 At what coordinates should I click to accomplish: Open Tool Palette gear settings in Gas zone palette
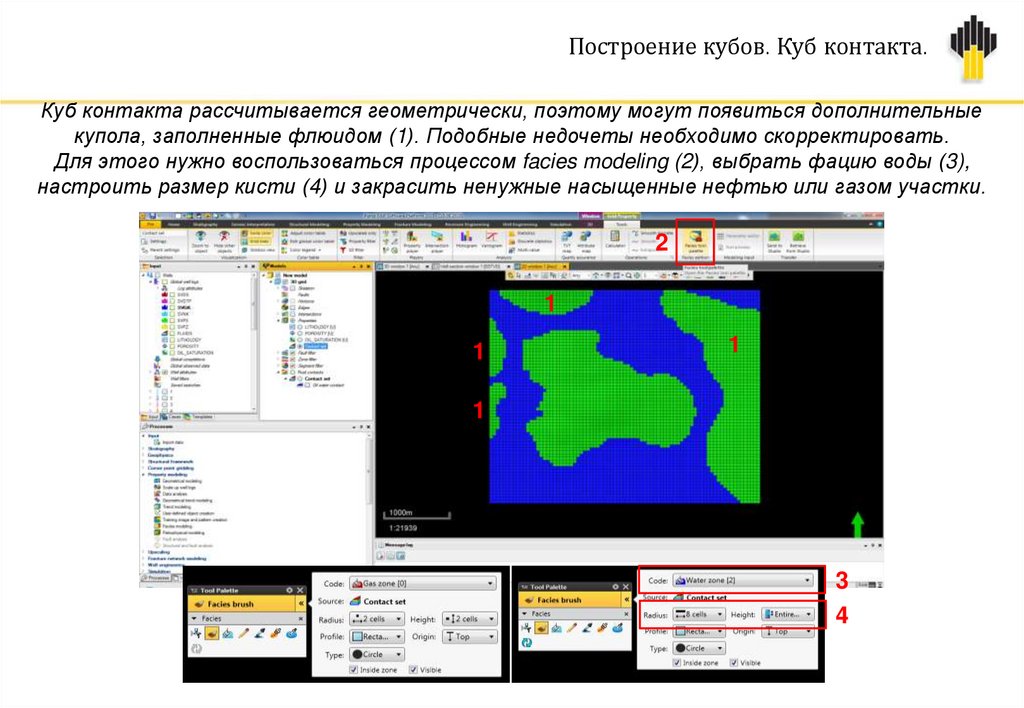click(x=289, y=590)
